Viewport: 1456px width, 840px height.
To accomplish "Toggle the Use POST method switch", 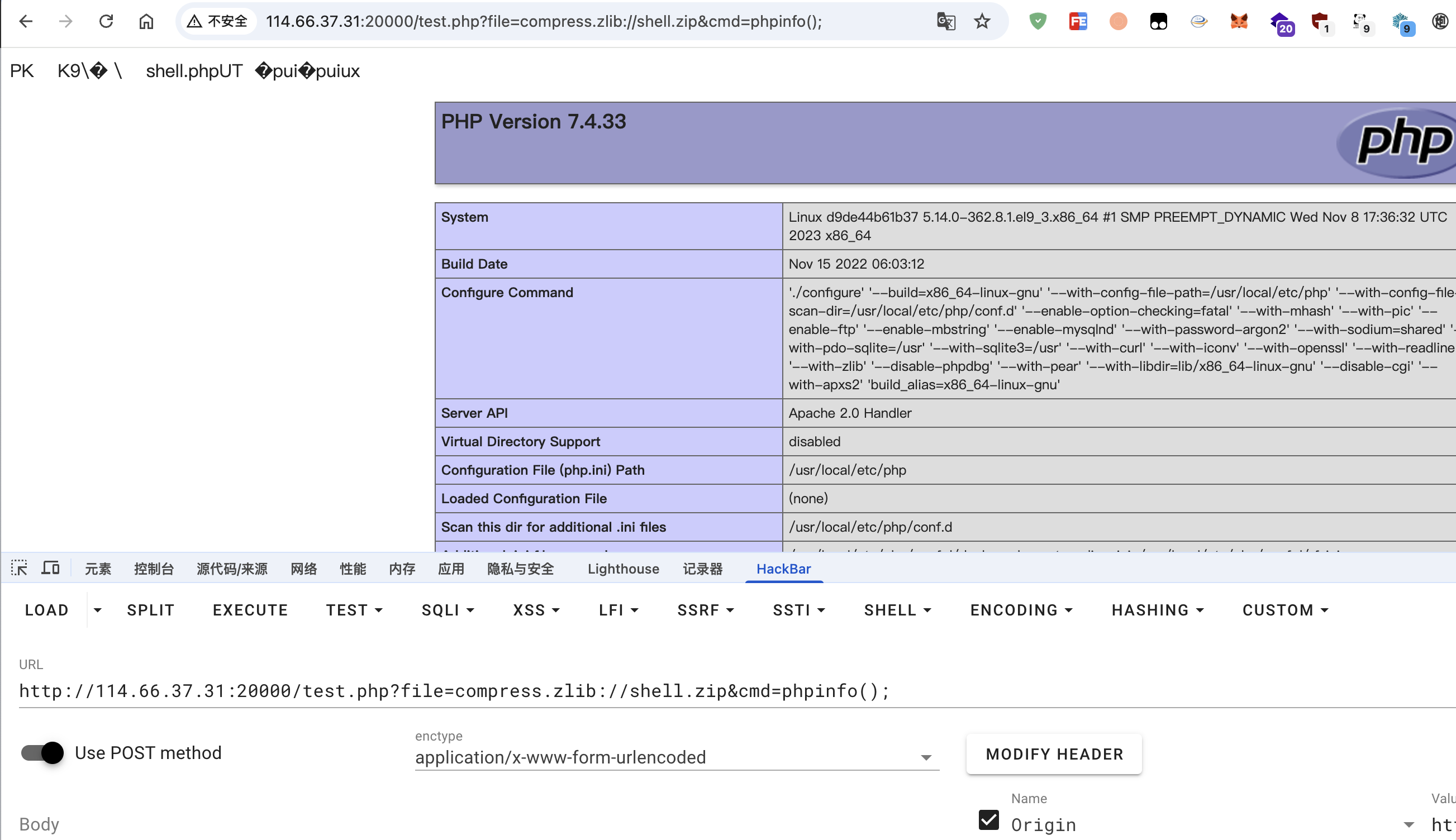I will [x=42, y=753].
